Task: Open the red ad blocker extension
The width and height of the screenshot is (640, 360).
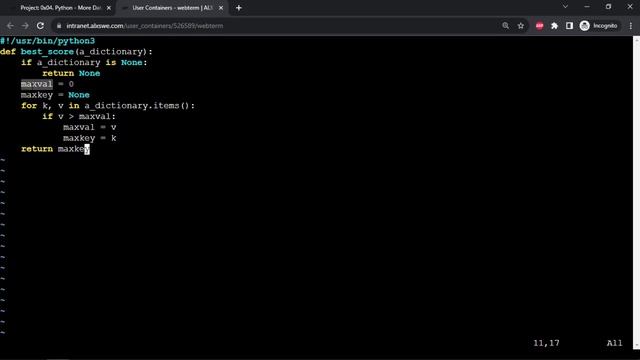Action: point(539,26)
